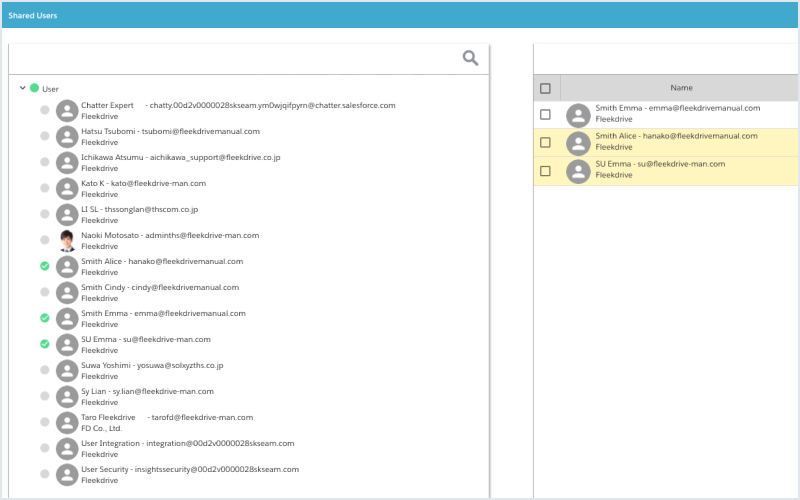Click FD Co., Ltd. company text

(x=102, y=429)
